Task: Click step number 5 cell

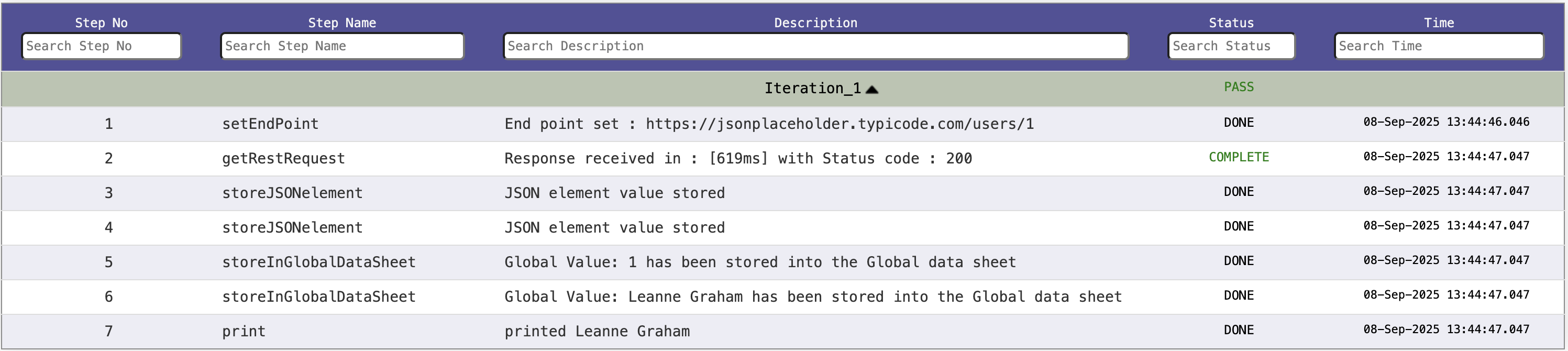Action: coord(108,262)
